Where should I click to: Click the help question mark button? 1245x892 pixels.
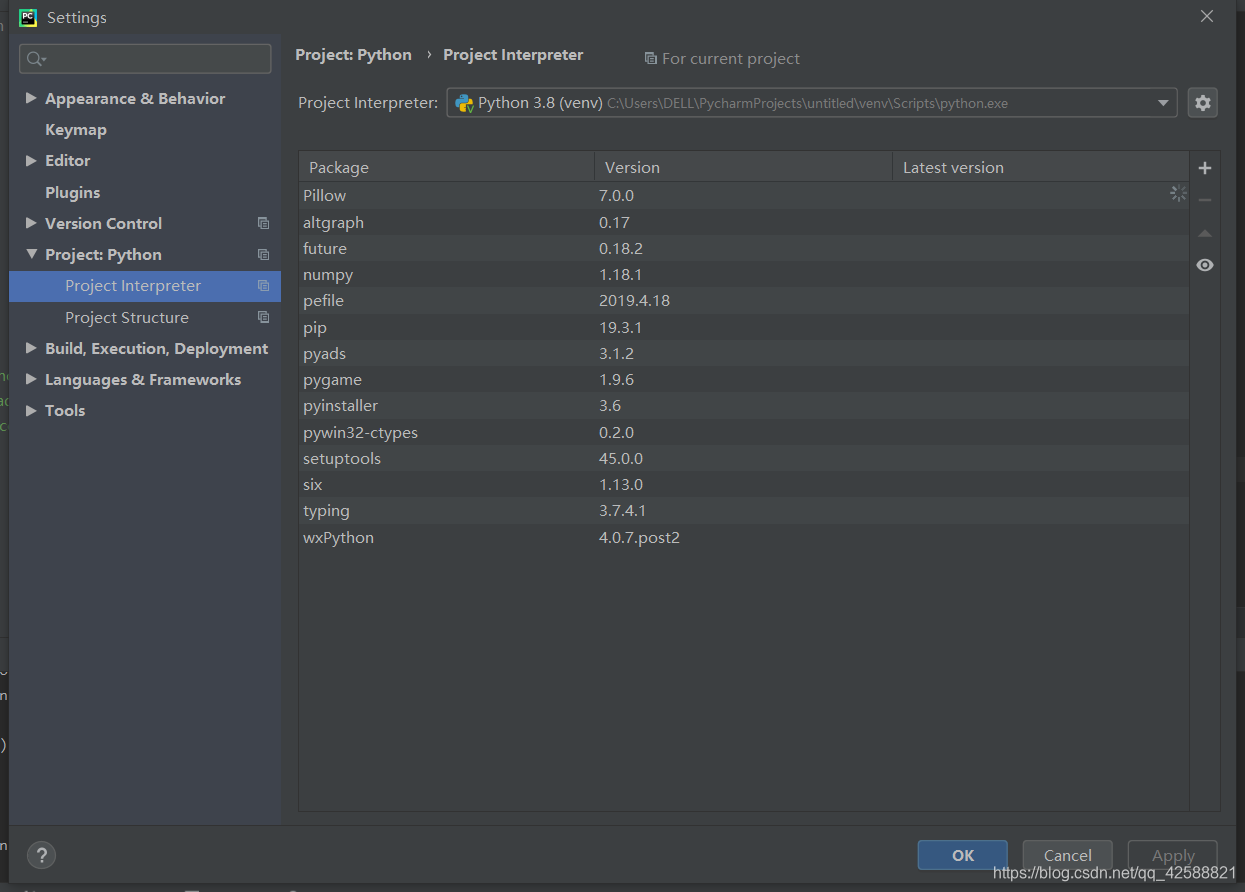click(41, 855)
